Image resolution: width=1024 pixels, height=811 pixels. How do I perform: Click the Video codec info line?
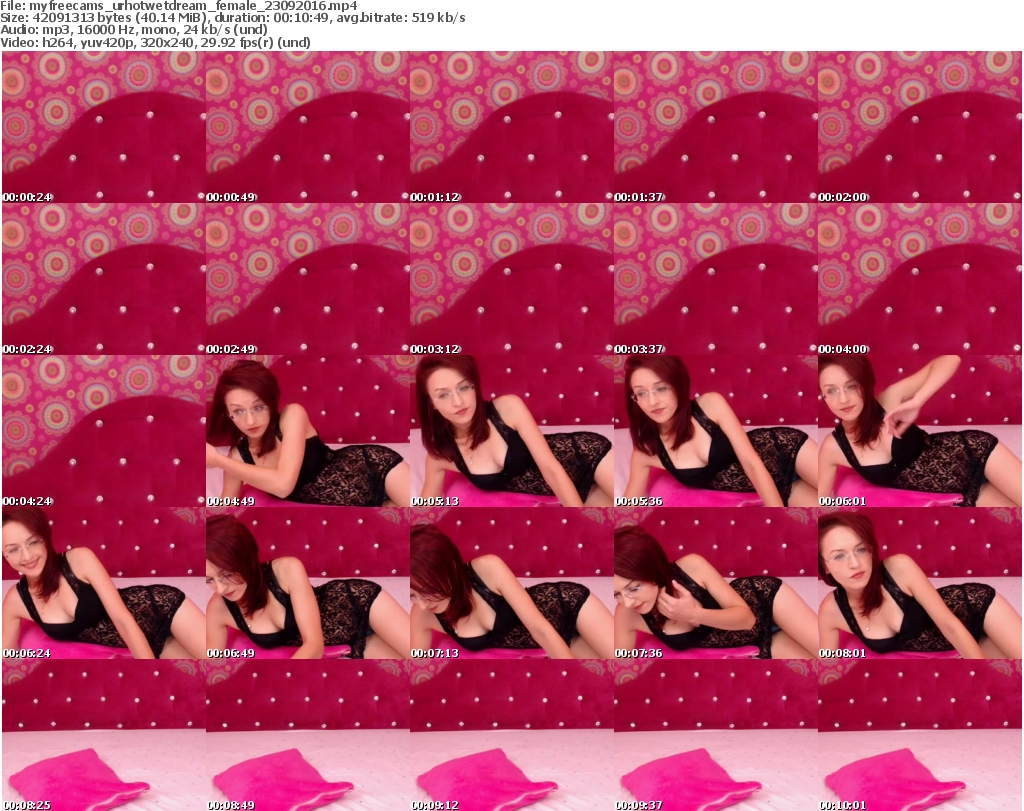click(156, 43)
